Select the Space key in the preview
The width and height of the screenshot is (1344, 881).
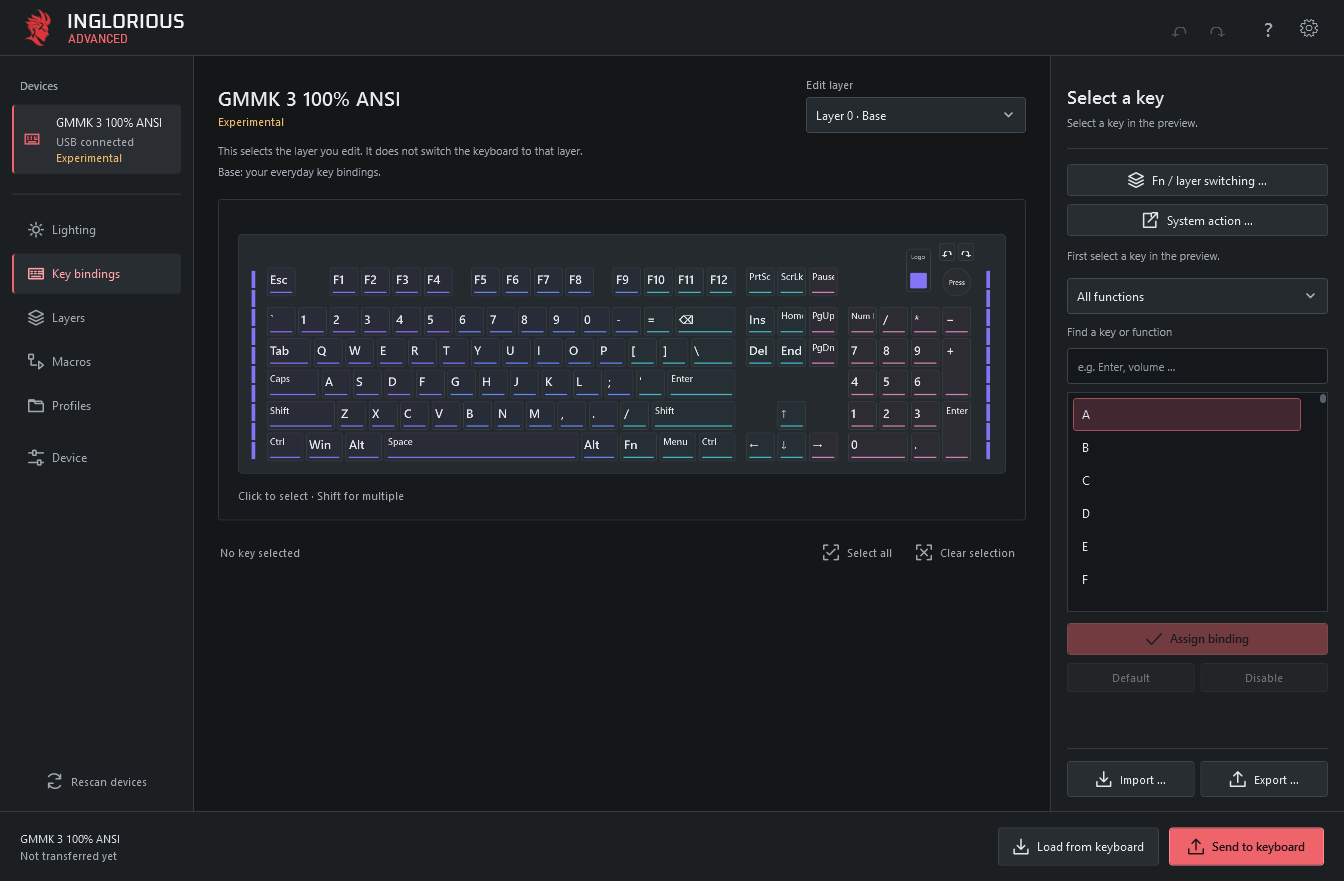coord(481,446)
